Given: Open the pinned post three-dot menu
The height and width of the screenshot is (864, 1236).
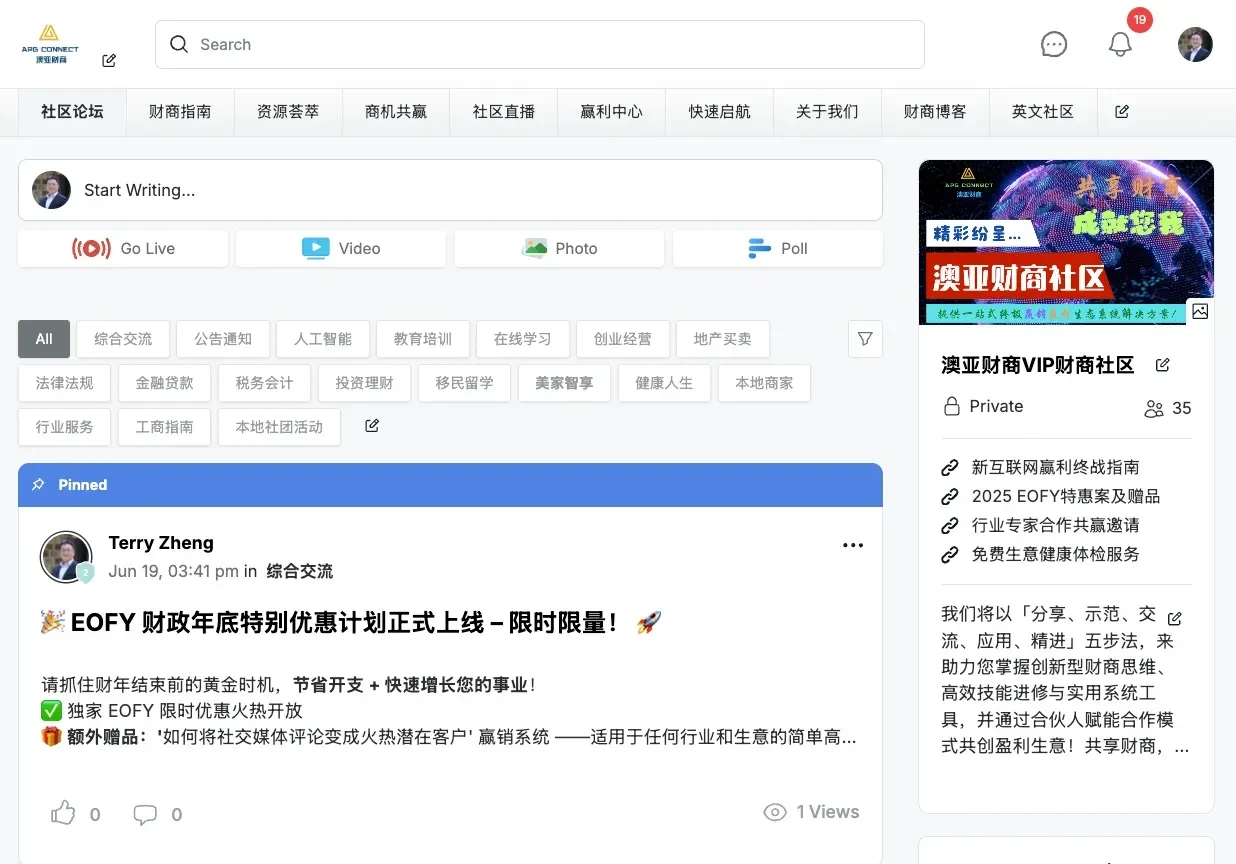Looking at the screenshot, I should [x=853, y=545].
